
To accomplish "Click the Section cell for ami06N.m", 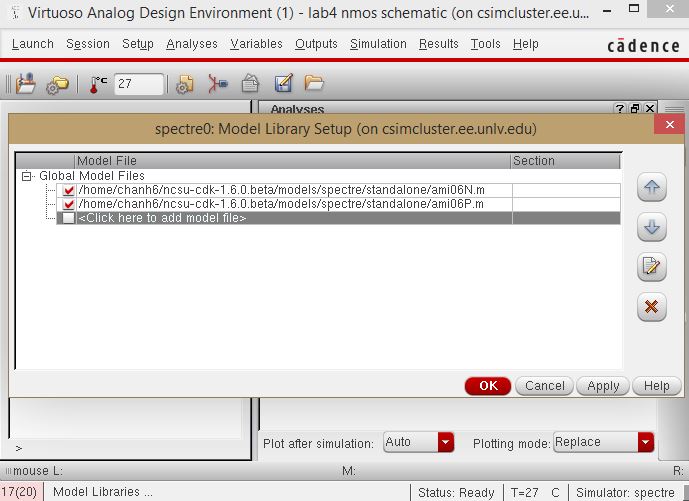I will point(566,190).
